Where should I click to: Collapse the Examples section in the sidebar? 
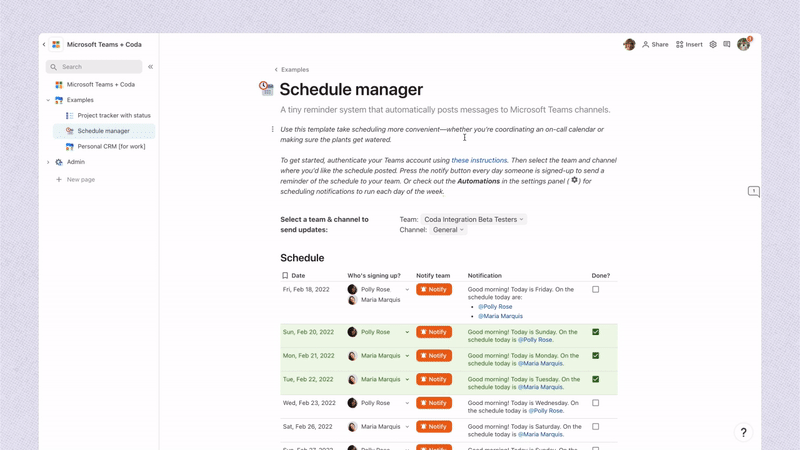point(48,100)
